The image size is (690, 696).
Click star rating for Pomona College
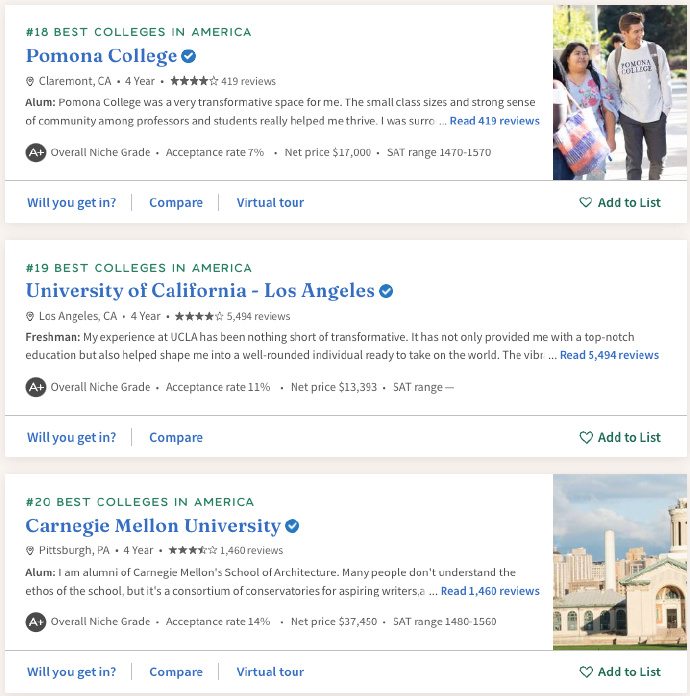(x=194, y=81)
